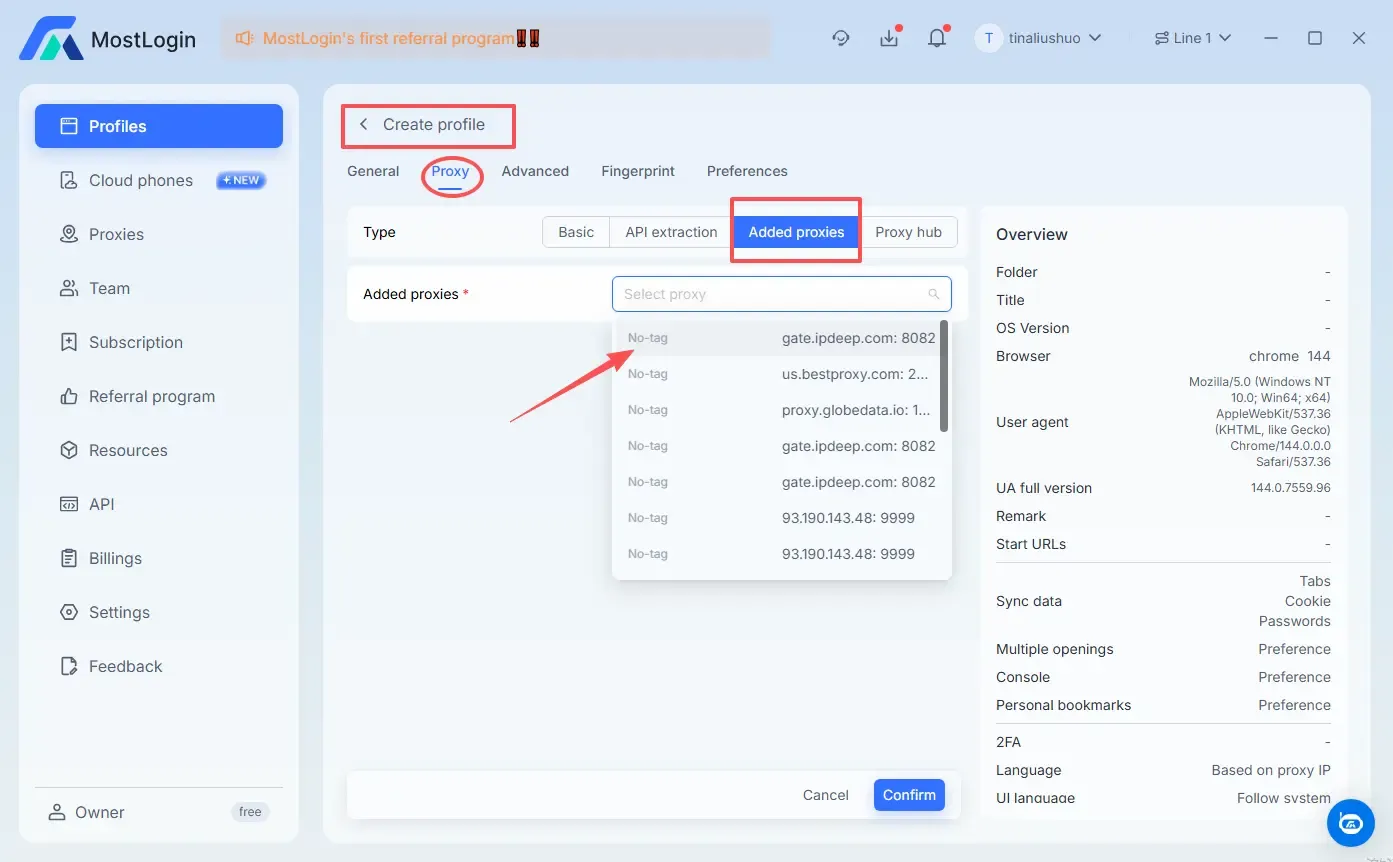Click the Cancel button

825,795
